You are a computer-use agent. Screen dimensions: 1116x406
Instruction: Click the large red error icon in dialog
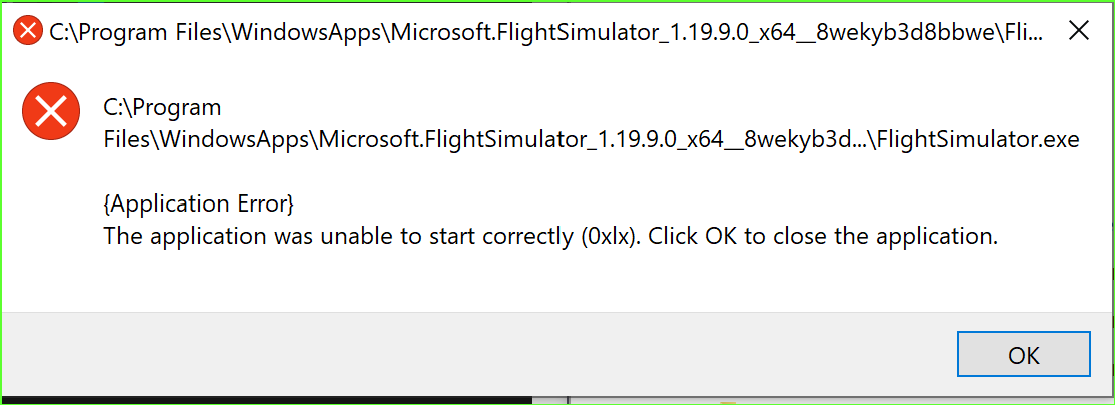(x=51, y=111)
